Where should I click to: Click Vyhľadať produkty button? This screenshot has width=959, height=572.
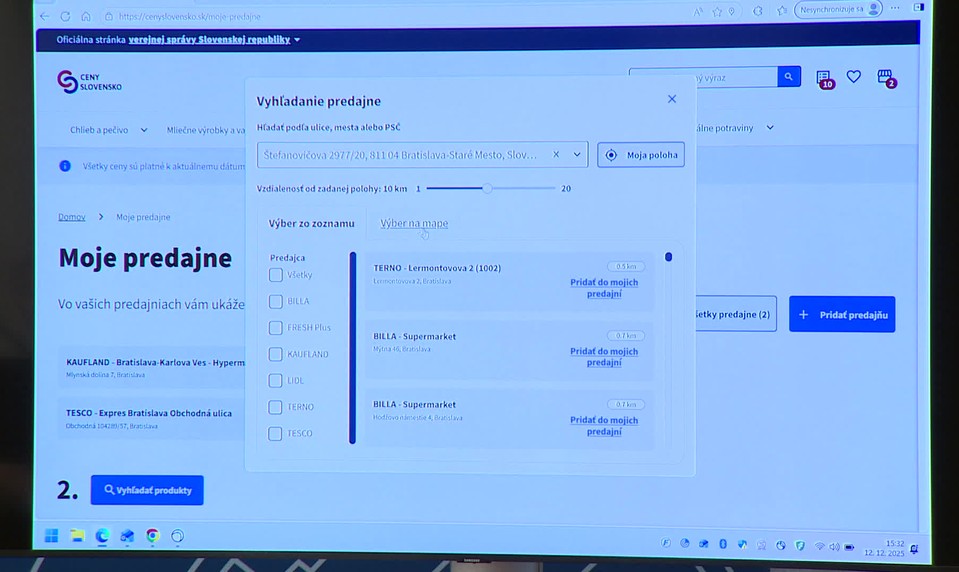pyautogui.click(x=147, y=490)
